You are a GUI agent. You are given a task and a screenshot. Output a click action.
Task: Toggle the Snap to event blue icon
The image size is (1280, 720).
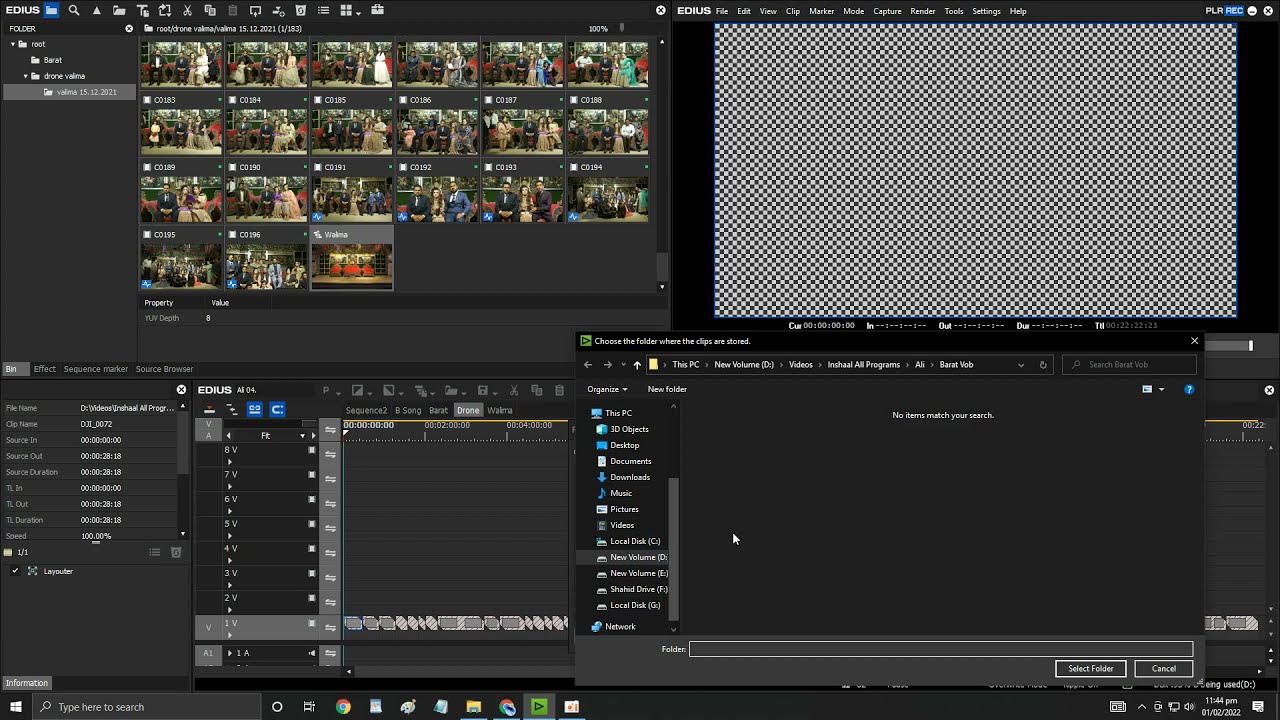coord(277,410)
